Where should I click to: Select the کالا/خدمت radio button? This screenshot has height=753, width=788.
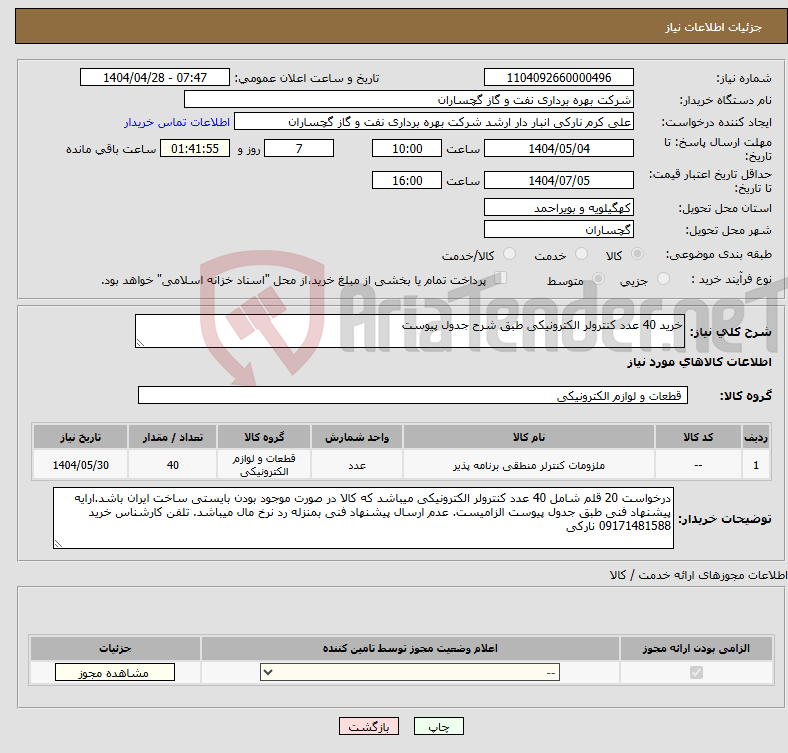pyautogui.click(x=510, y=254)
